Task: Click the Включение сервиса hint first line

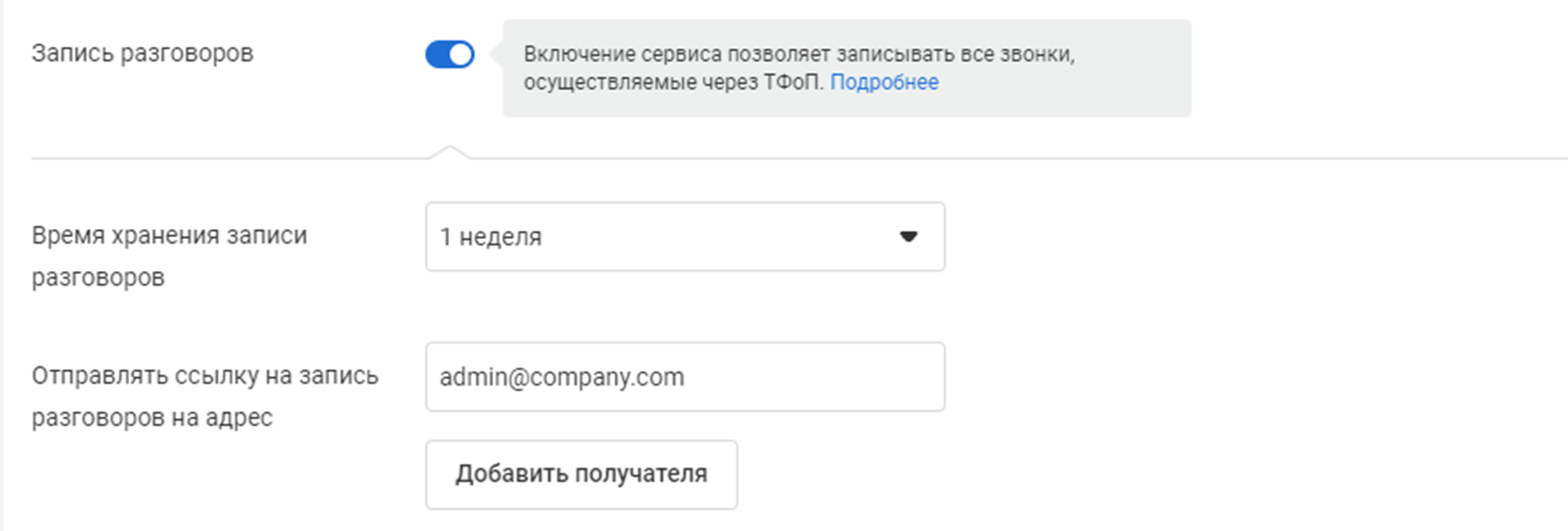Action: point(799,54)
